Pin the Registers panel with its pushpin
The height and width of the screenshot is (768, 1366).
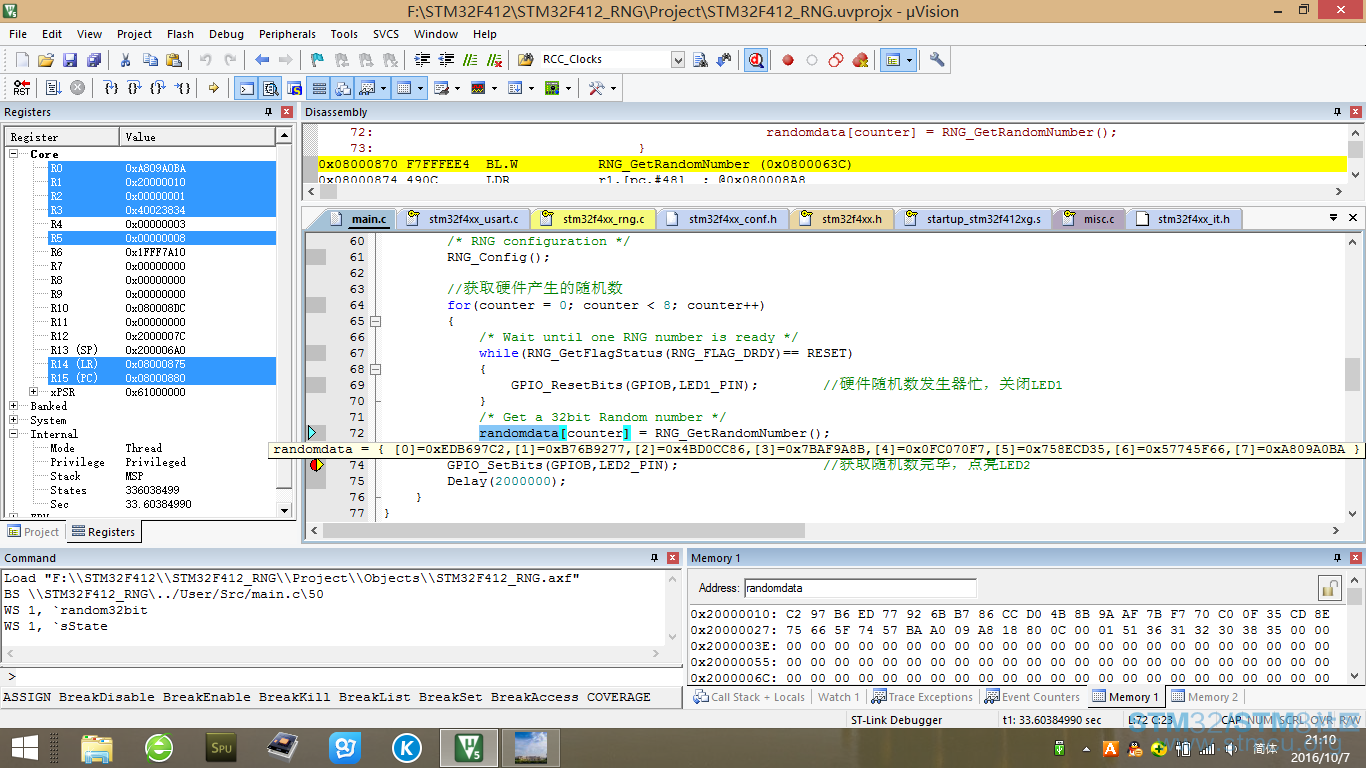[x=269, y=112]
